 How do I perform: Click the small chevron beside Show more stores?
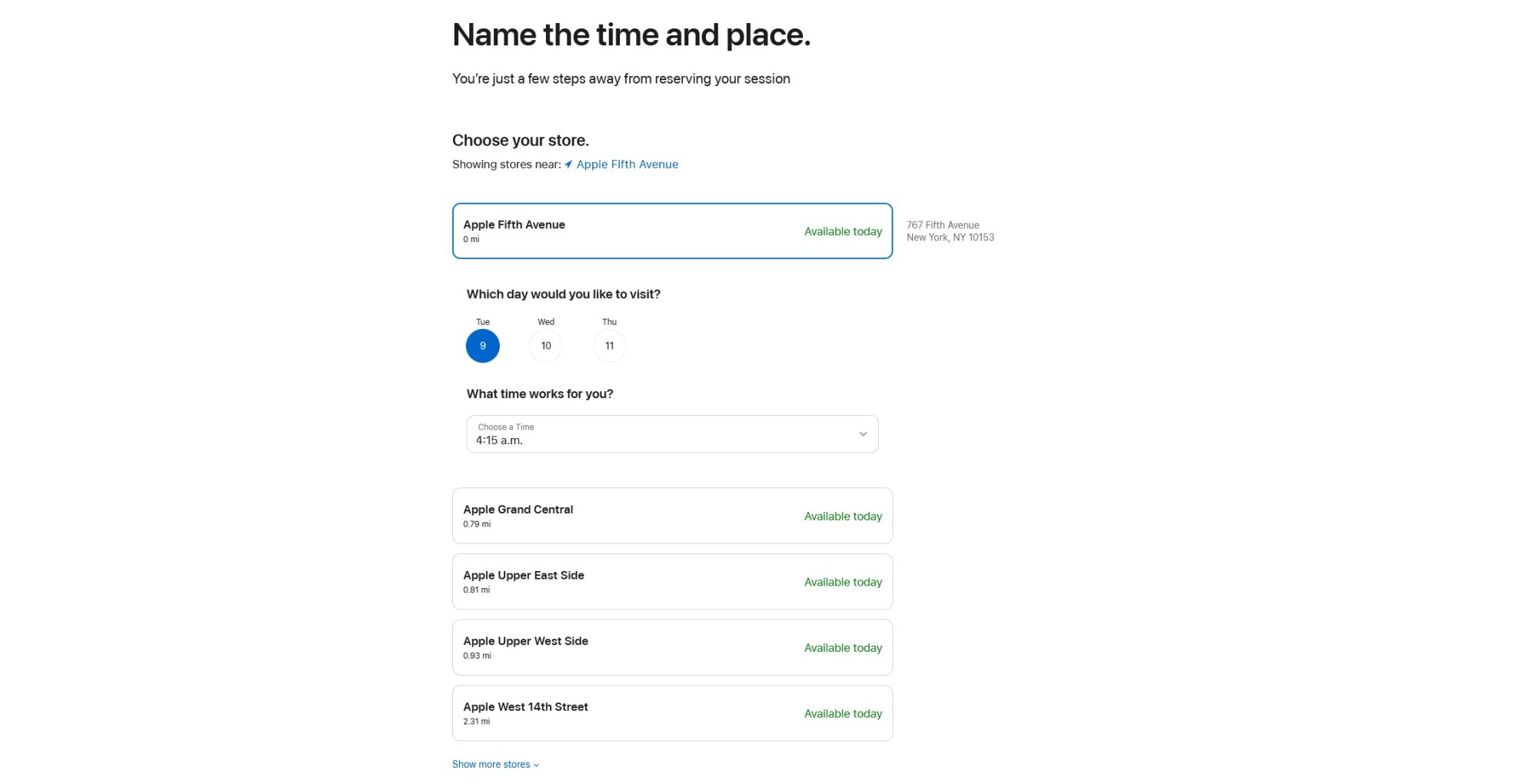[x=536, y=766]
